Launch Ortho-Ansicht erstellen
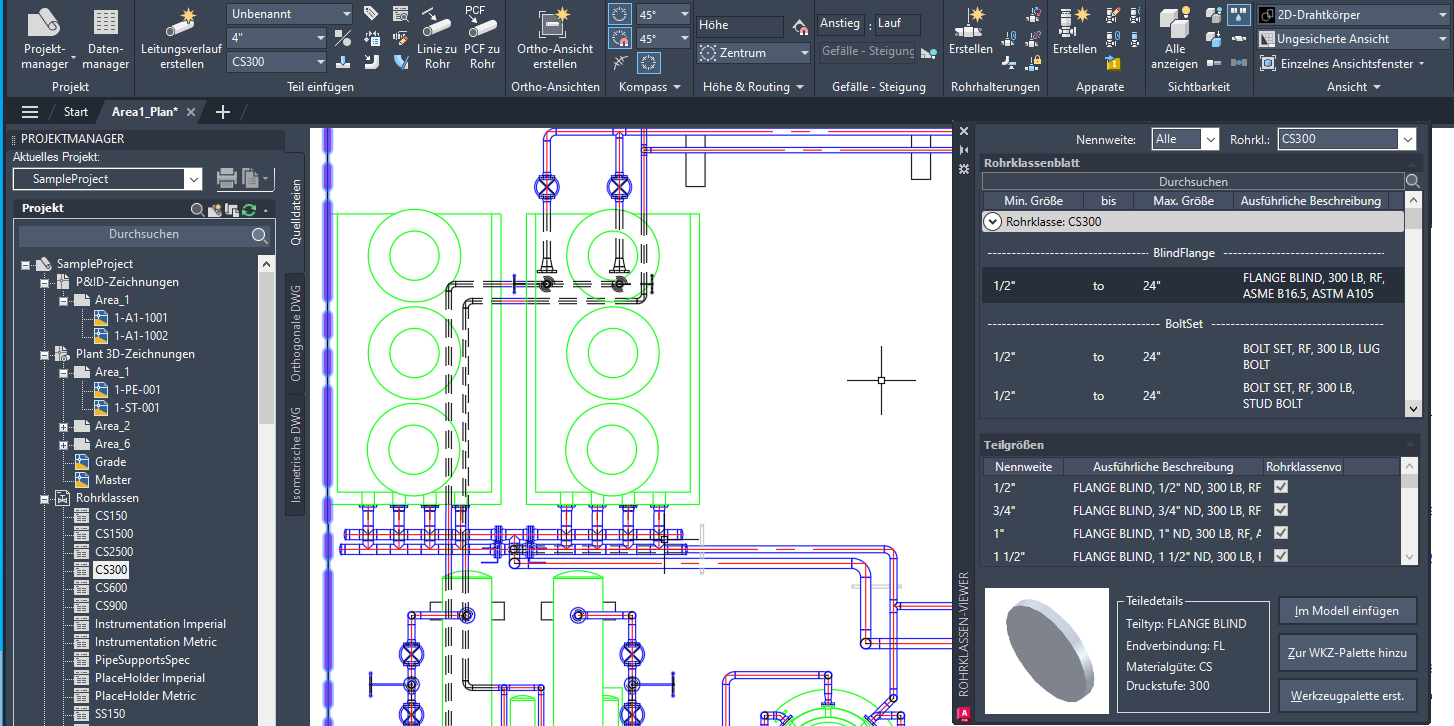The width and height of the screenshot is (1454, 726). (x=554, y=39)
